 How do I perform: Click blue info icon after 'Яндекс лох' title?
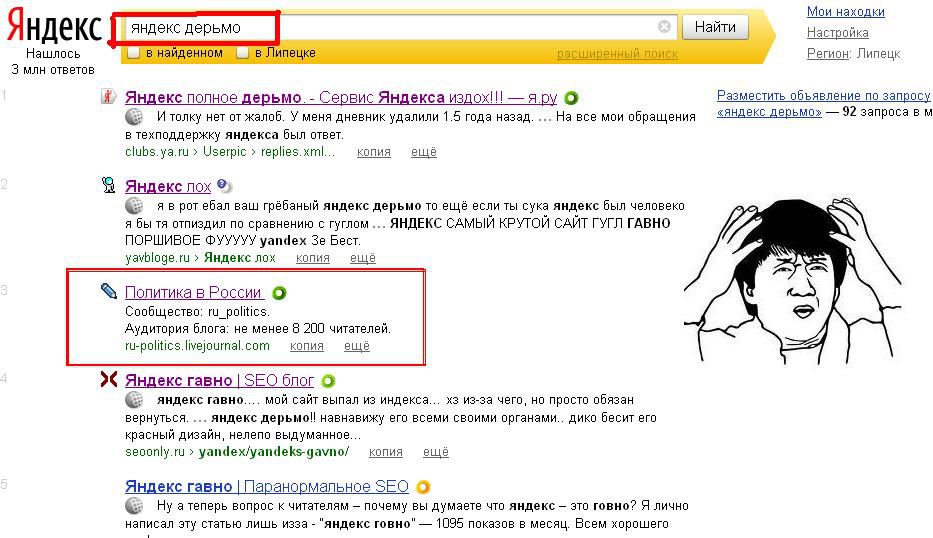[224, 186]
